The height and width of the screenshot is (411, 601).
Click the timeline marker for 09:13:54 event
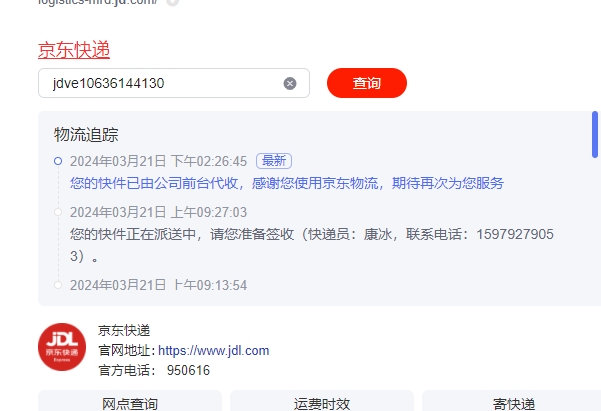pos(58,285)
